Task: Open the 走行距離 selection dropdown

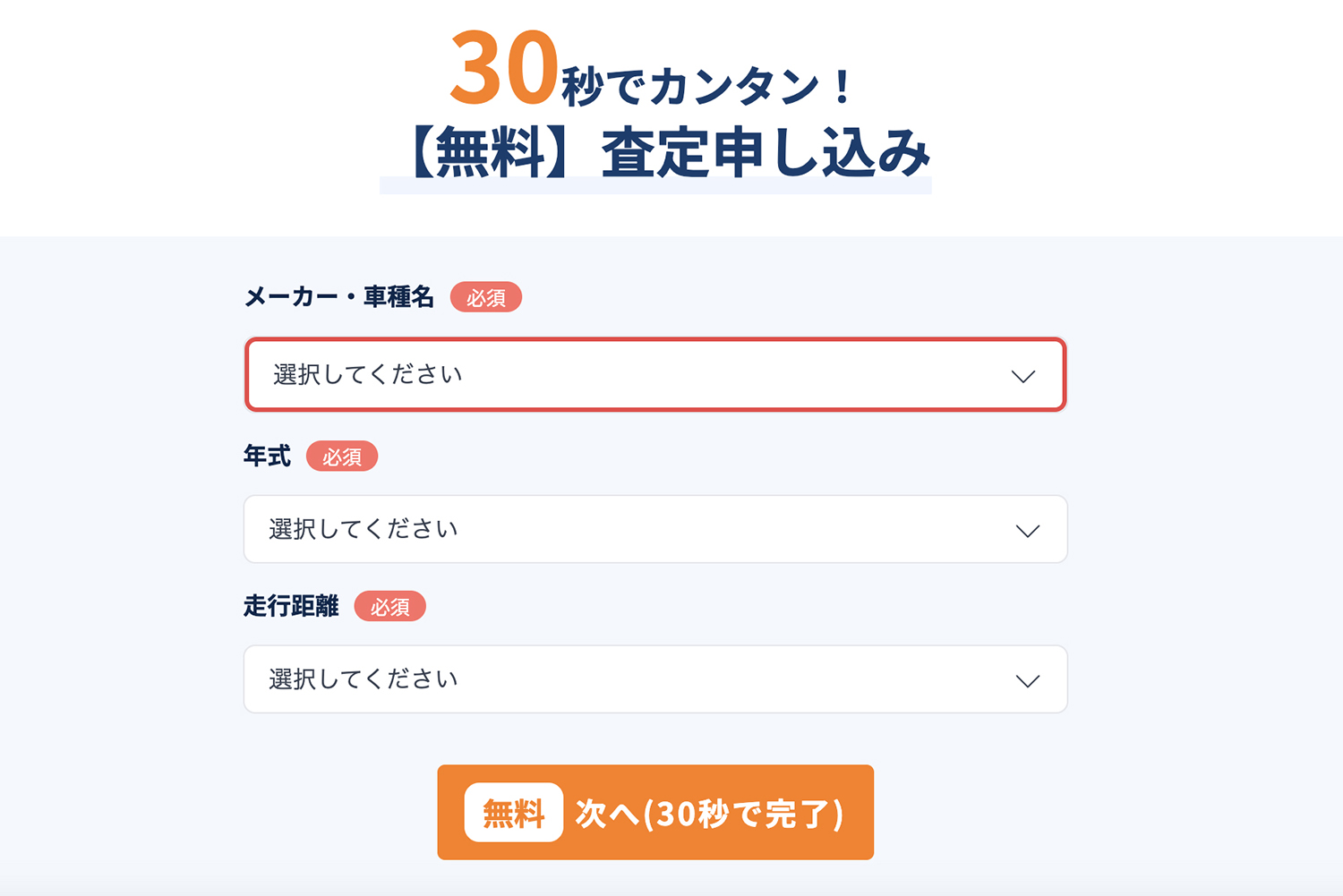Action: tap(654, 679)
